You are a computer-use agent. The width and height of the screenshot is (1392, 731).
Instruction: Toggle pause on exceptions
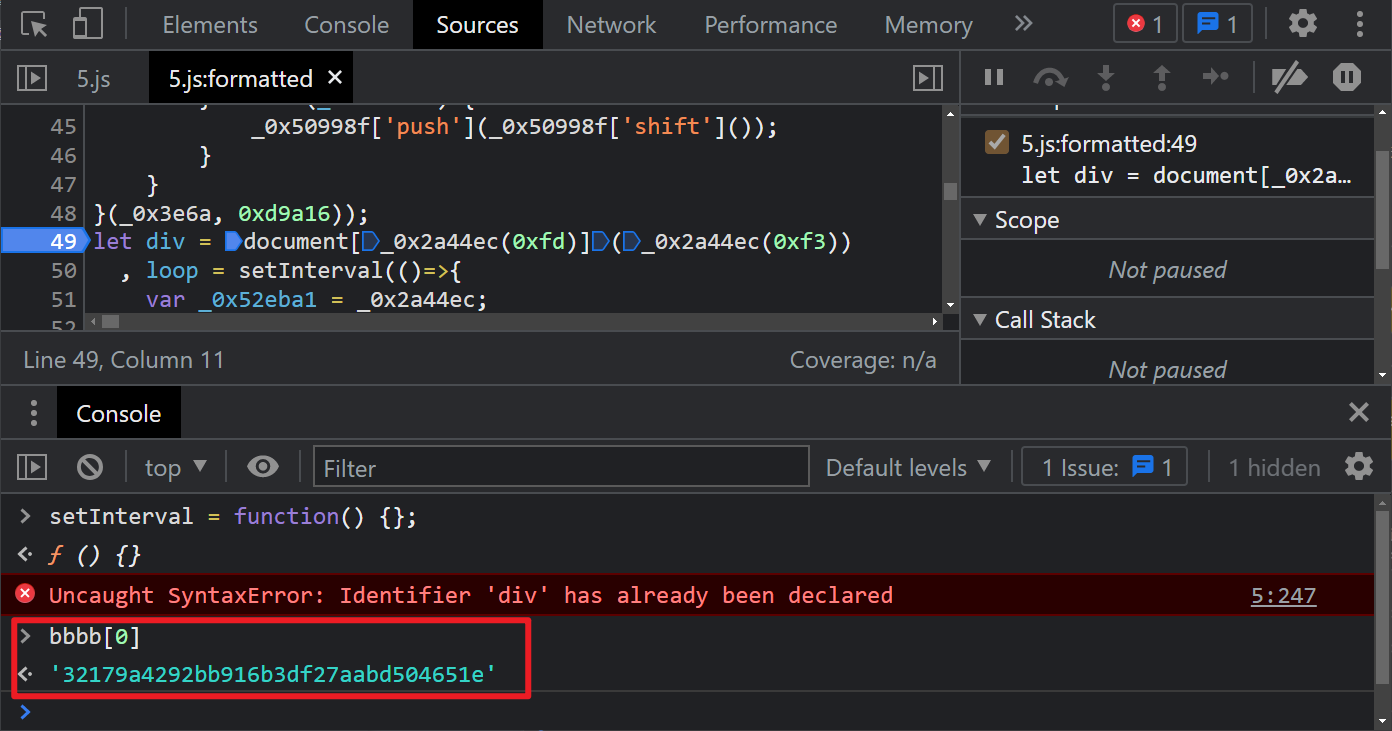[1347, 77]
